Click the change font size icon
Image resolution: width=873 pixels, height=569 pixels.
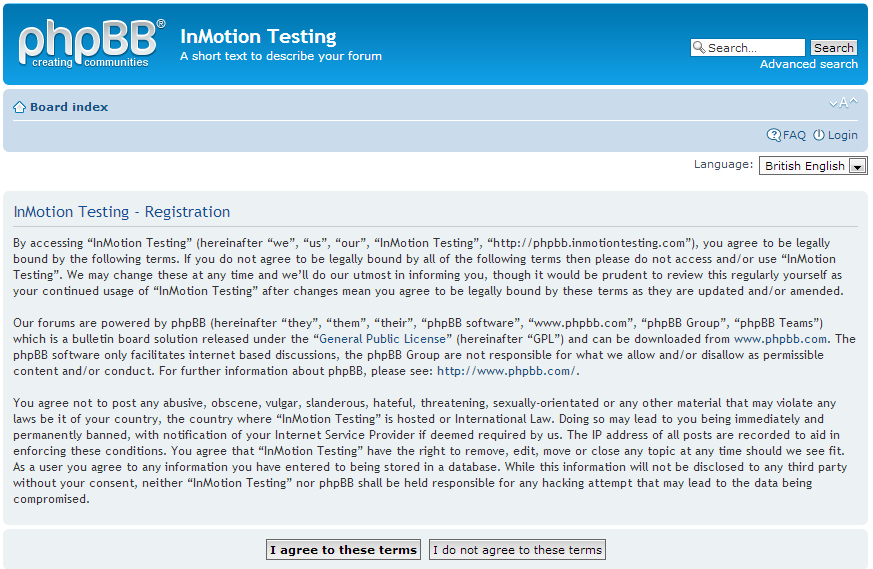[843, 103]
